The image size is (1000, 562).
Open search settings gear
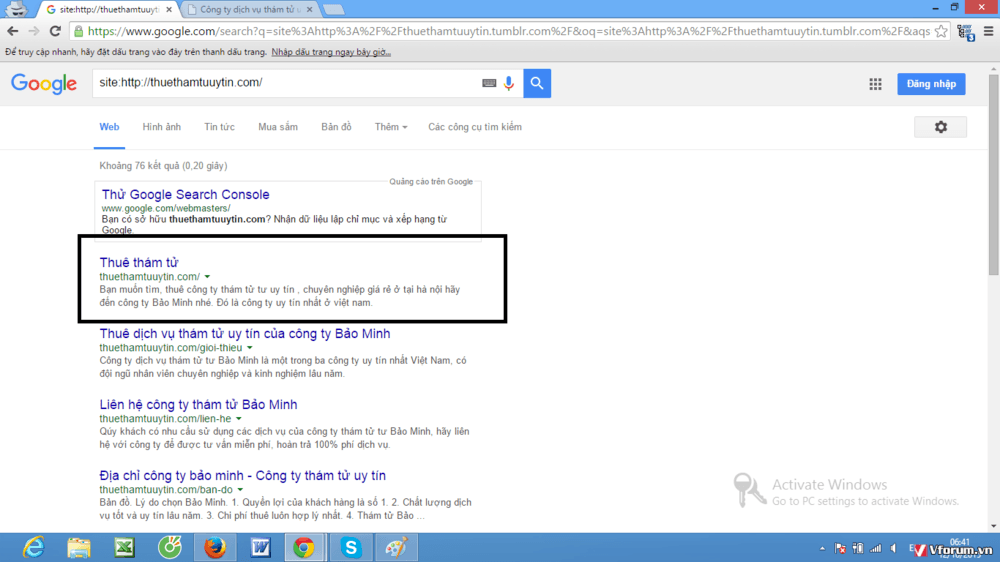(941, 127)
